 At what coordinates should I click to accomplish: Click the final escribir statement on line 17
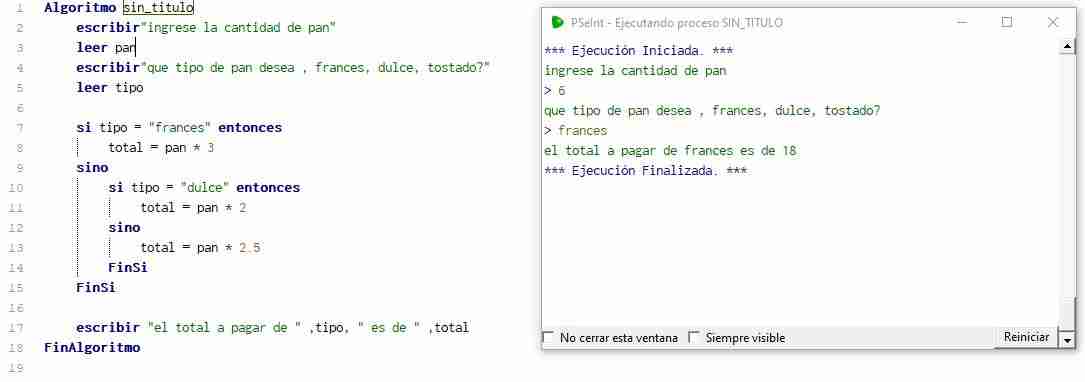272,327
